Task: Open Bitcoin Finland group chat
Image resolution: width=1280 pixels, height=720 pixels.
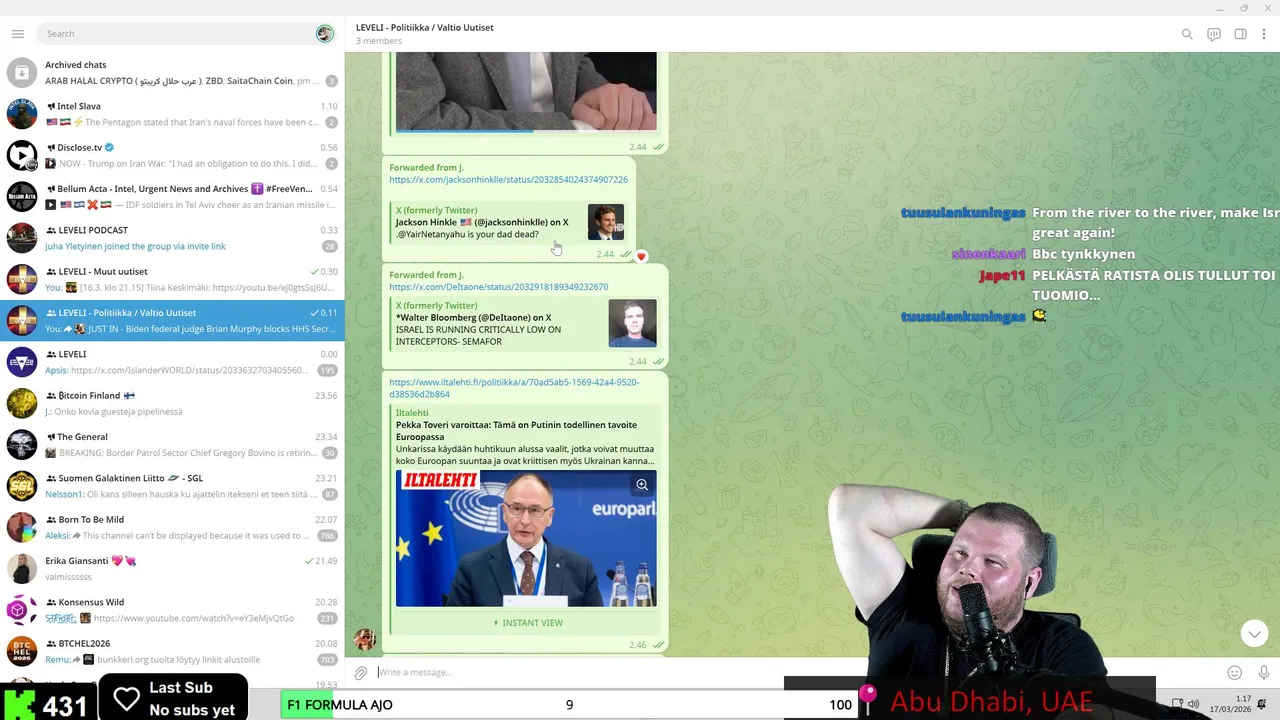Action: 172,403
